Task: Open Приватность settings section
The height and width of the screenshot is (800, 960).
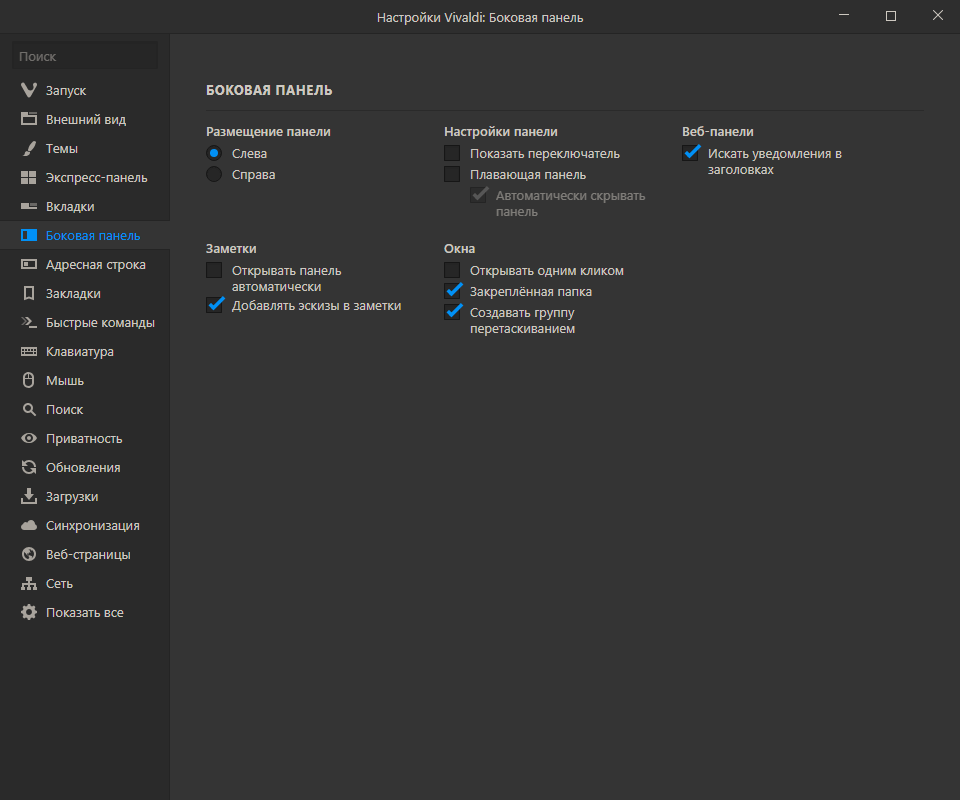Action: tap(85, 438)
